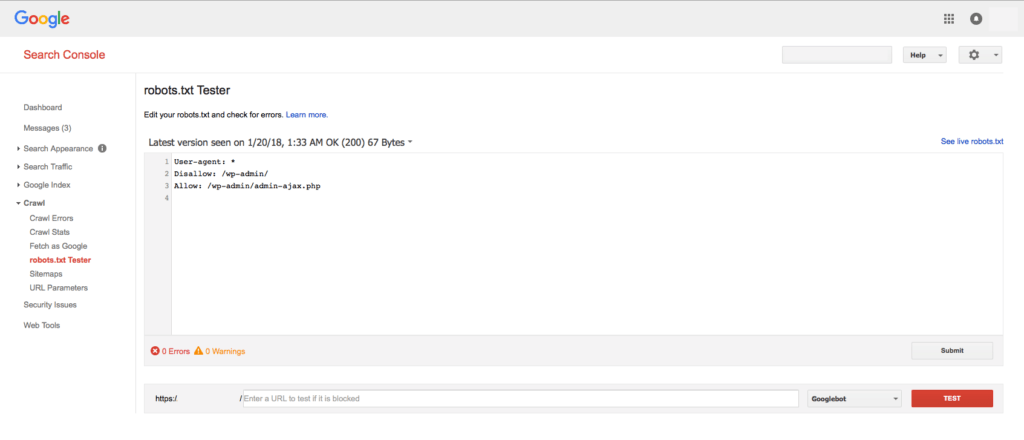Image resolution: width=1024 pixels, height=440 pixels.
Task: Click the Learn more link
Action: (x=307, y=115)
